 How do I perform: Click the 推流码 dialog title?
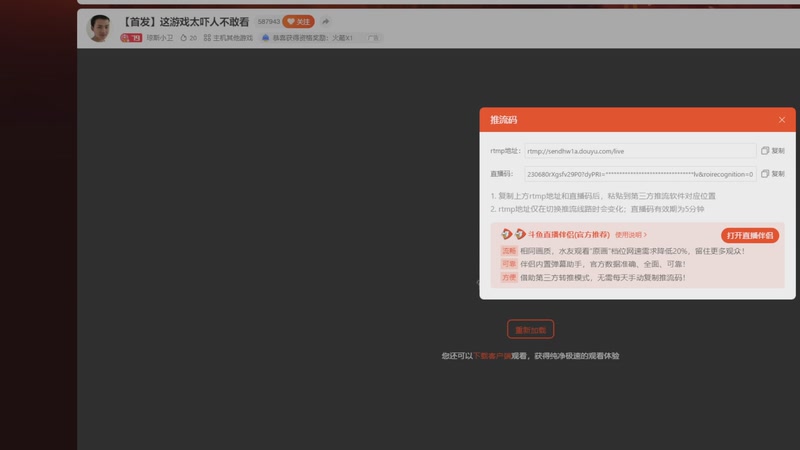pyautogui.click(x=504, y=120)
